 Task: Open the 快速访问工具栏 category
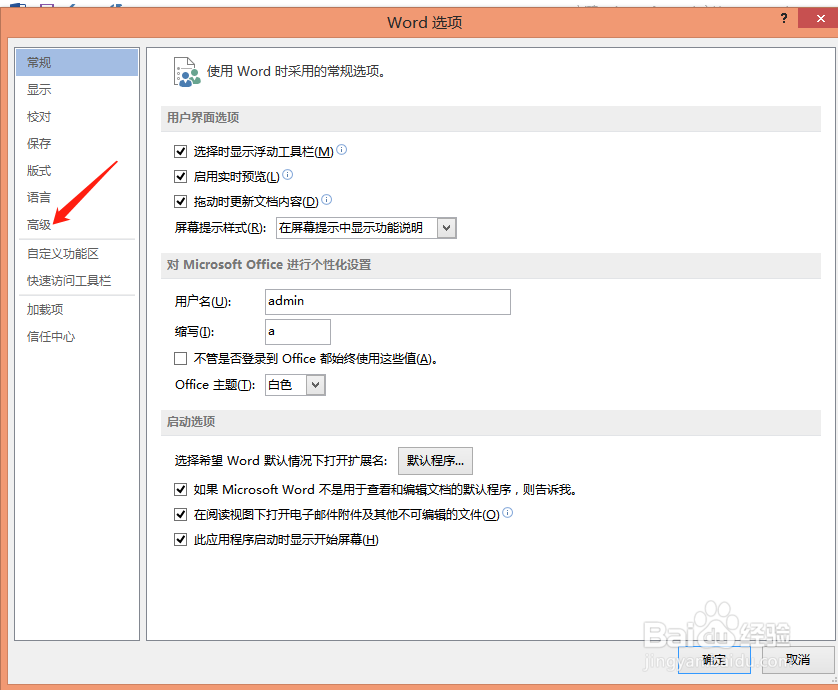[x=77, y=281]
